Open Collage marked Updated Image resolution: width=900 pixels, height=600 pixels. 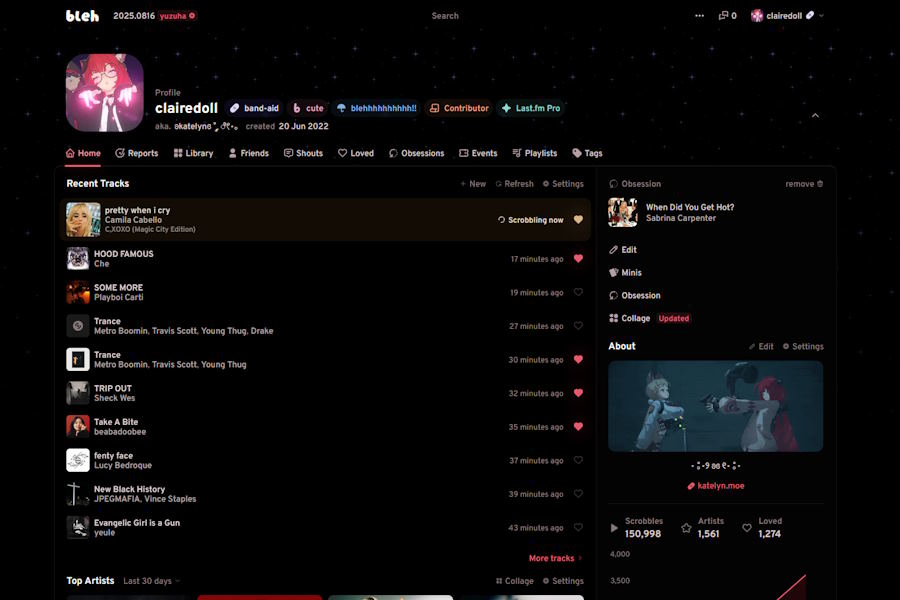pos(649,318)
